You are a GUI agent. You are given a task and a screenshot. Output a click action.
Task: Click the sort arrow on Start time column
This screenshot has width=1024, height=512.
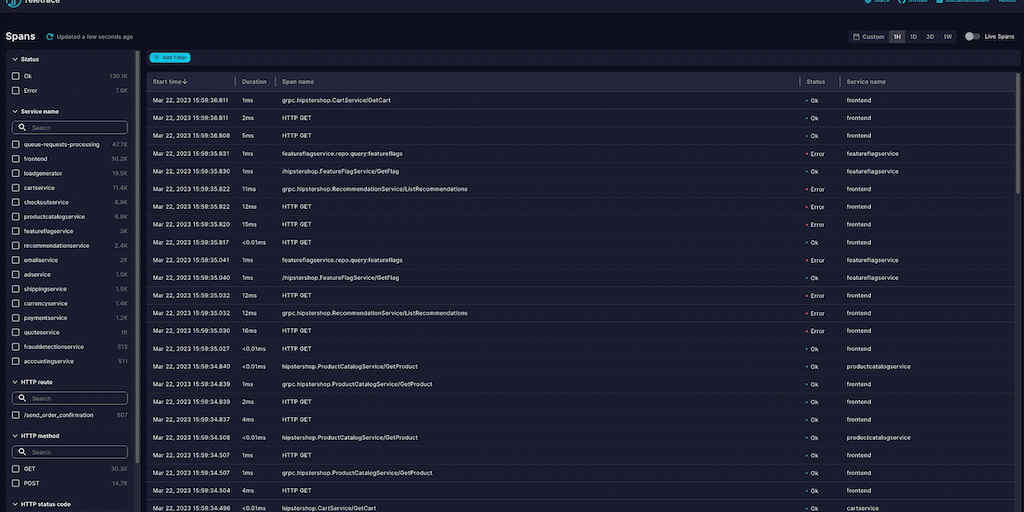[x=185, y=82]
